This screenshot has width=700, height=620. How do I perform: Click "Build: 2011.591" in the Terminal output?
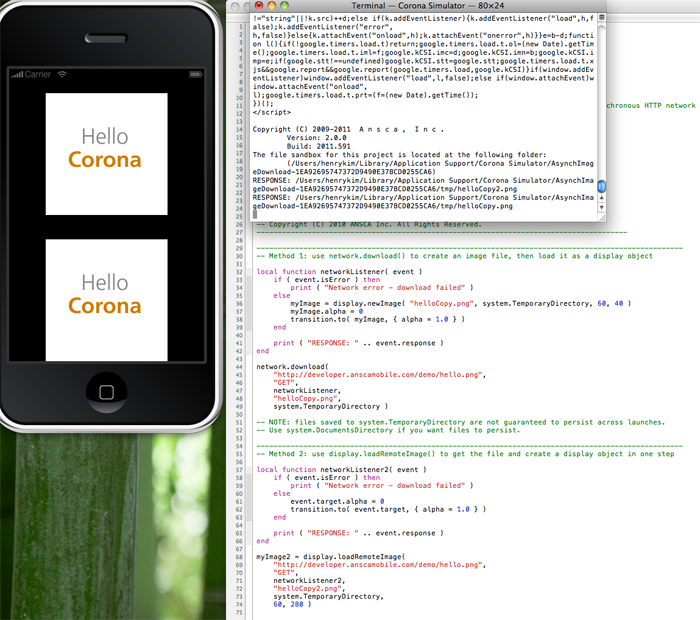pyautogui.click(x=318, y=146)
